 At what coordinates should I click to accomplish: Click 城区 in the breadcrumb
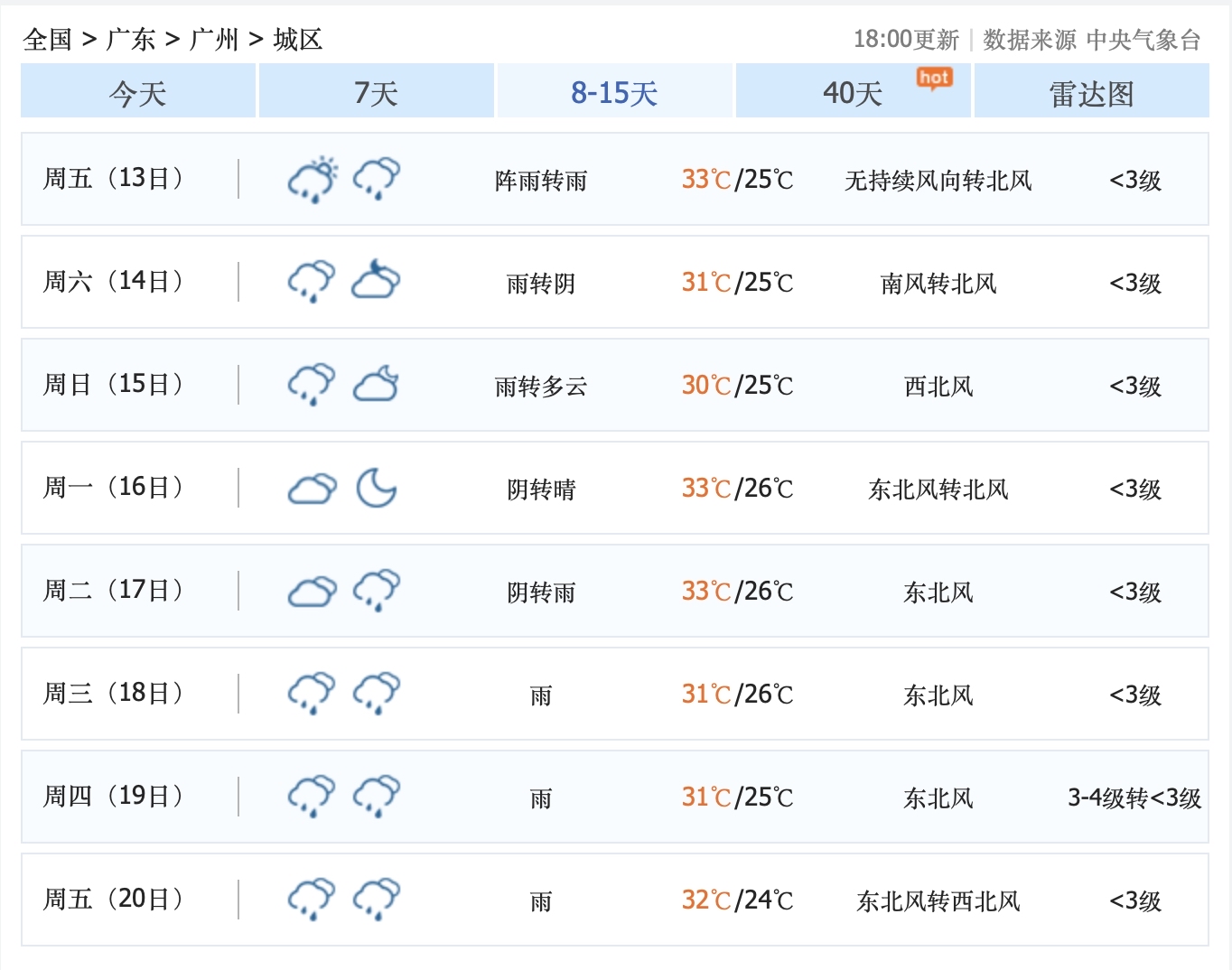tap(297, 39)
